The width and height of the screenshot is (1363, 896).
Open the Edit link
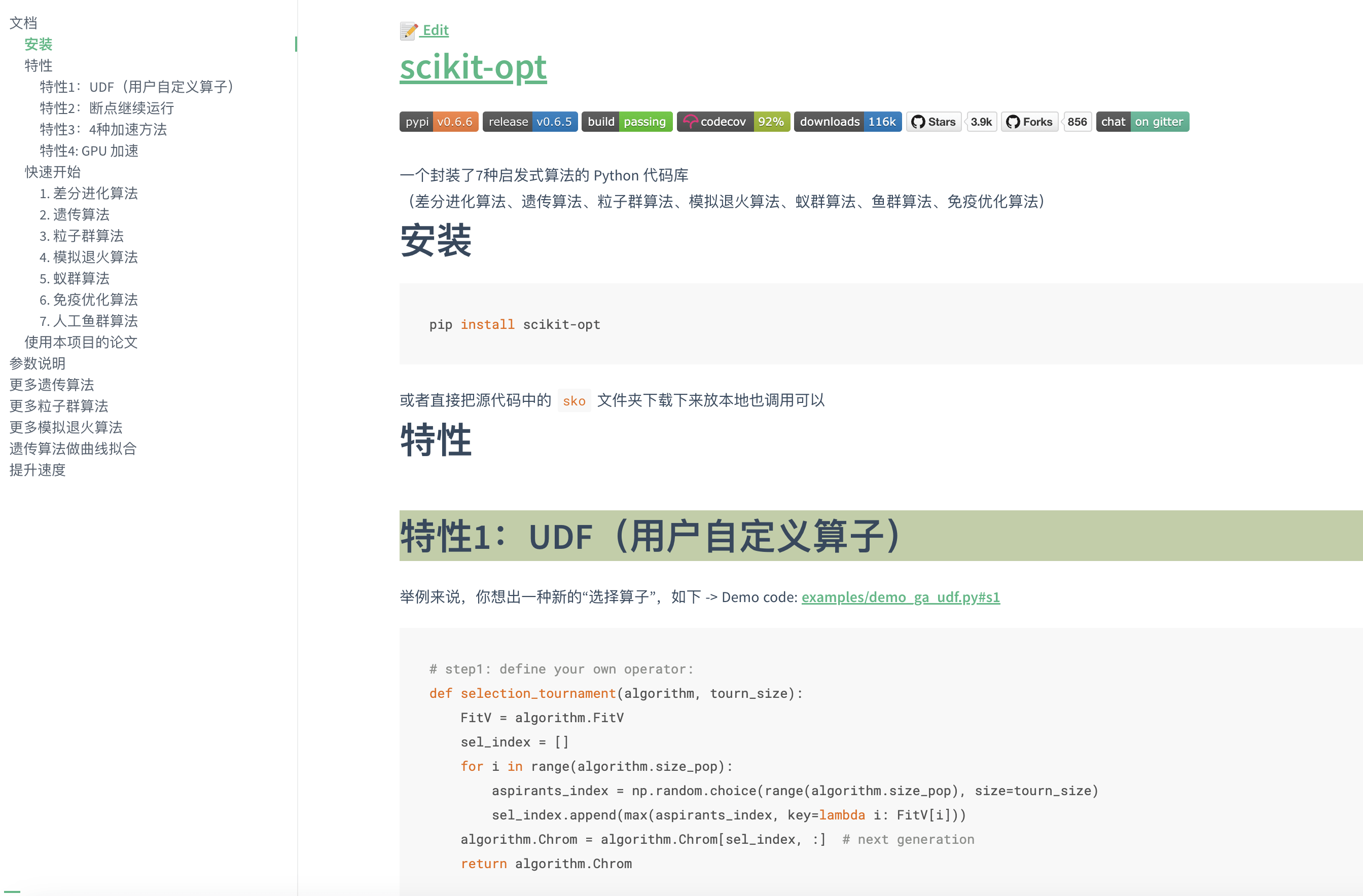pyautogui.click(x=435, y=30)
